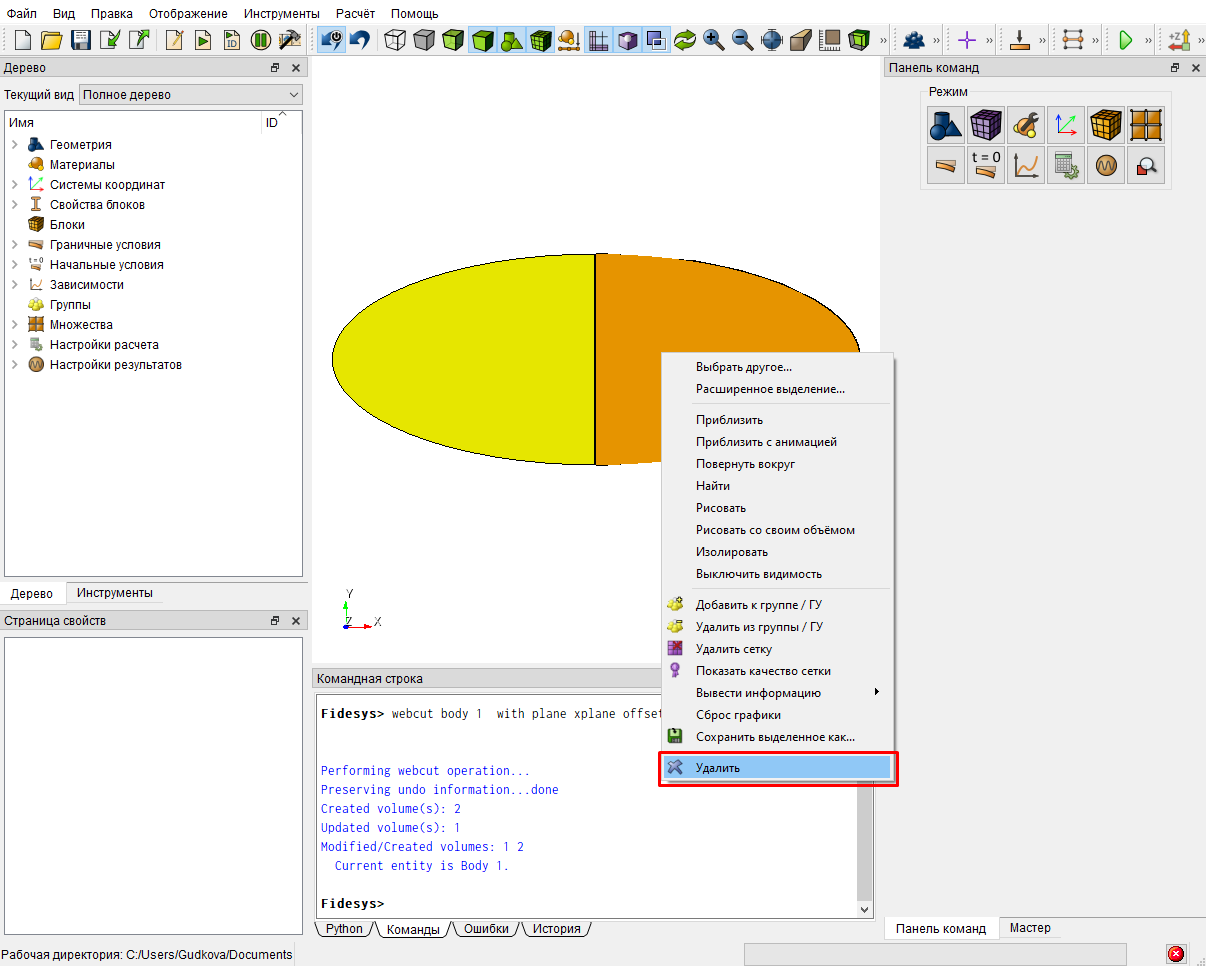Switch to Мастер tab
The height and width of the screenshot is (966, 1206).
pos(1030,928)
